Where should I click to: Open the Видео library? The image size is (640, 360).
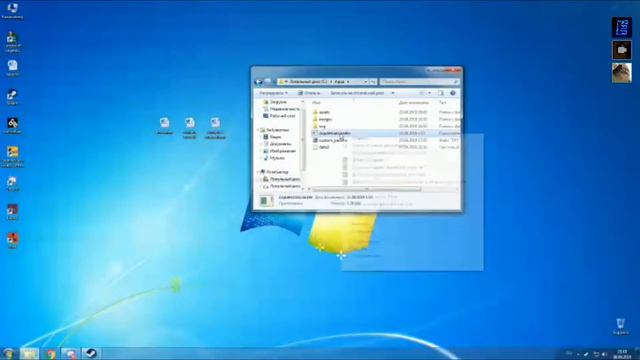coord(273,137)
